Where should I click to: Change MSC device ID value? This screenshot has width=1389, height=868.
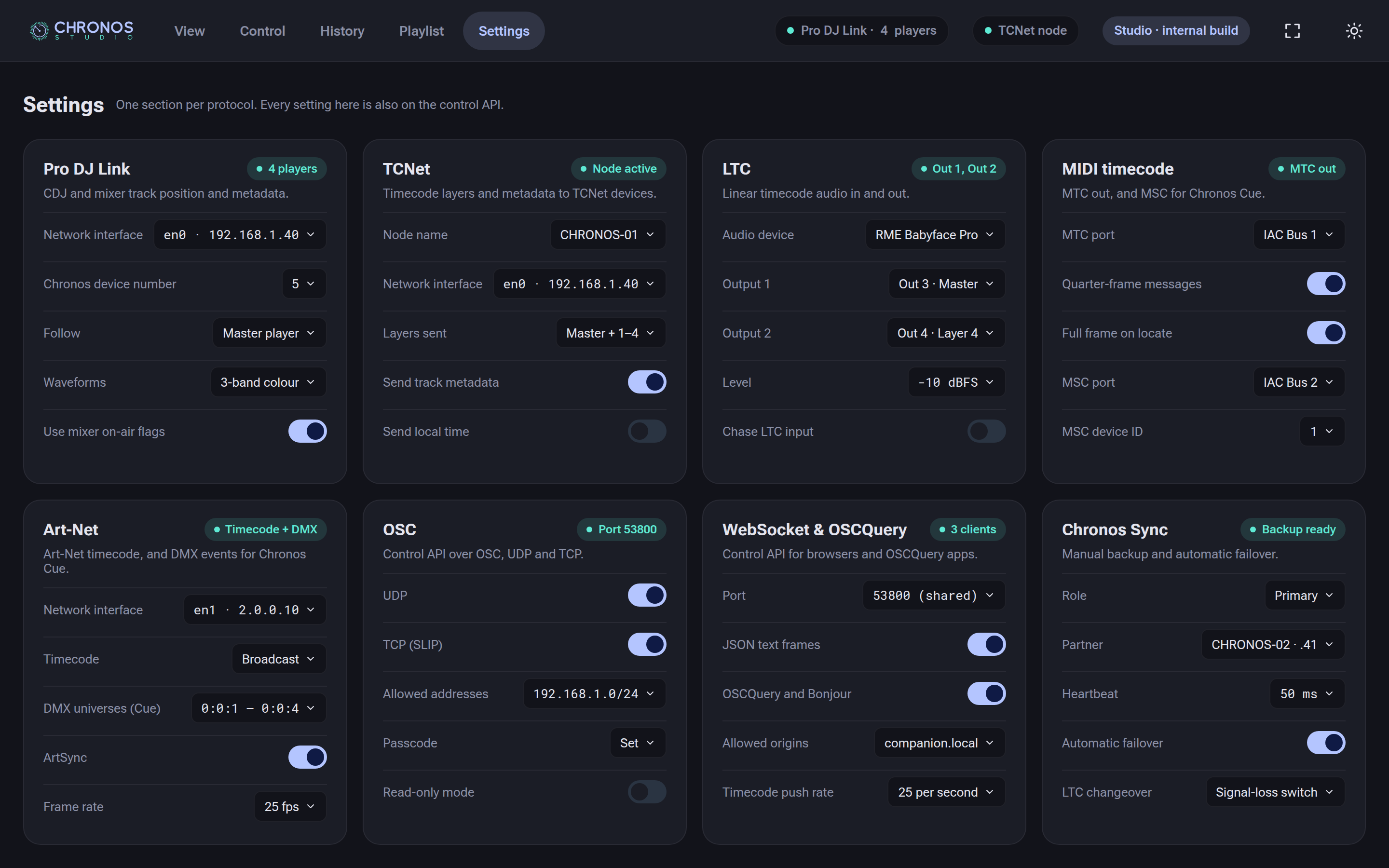pyautogui.click(x=1322, y=431)
